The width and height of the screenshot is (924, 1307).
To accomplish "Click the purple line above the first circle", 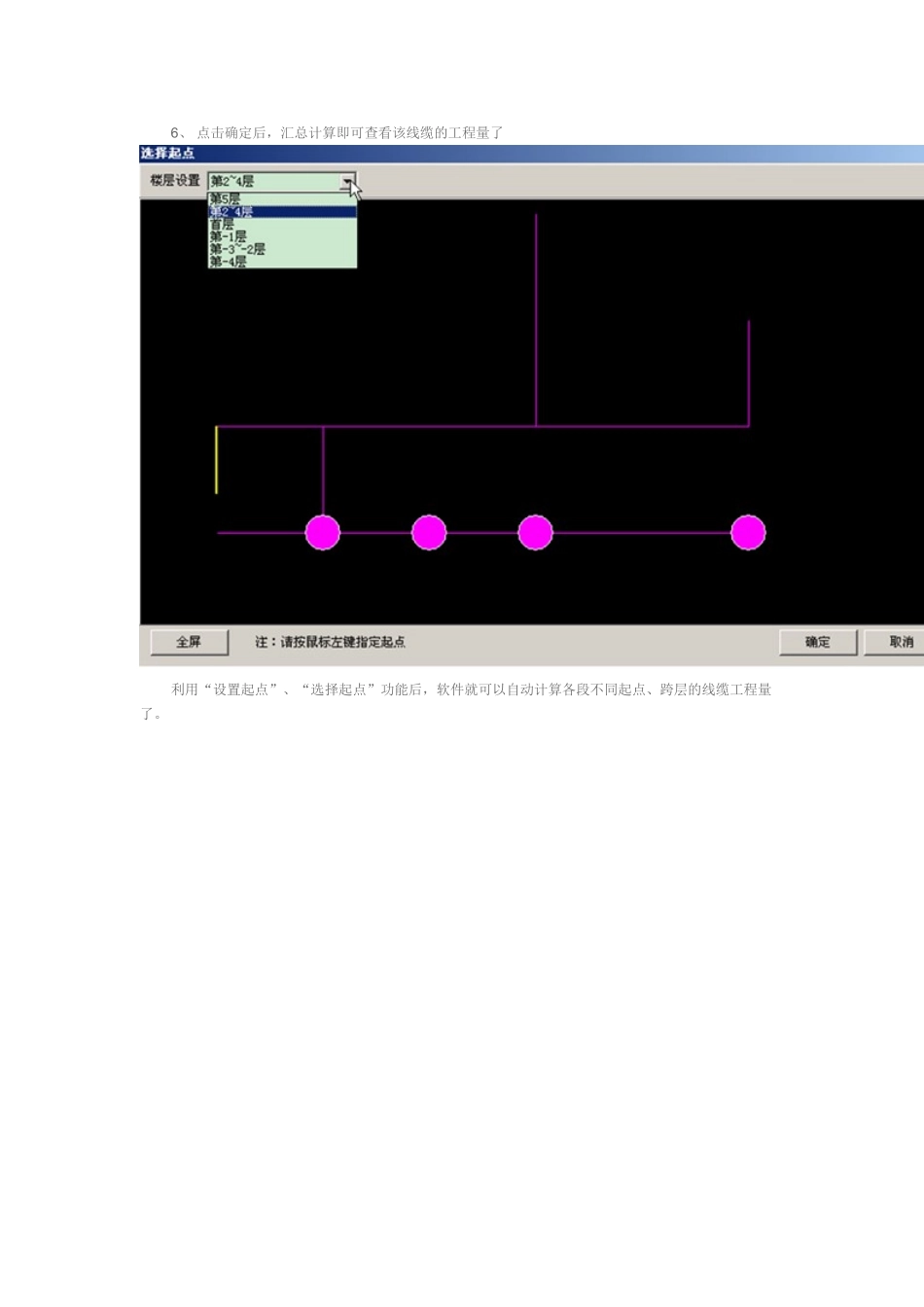I will 323,471.
